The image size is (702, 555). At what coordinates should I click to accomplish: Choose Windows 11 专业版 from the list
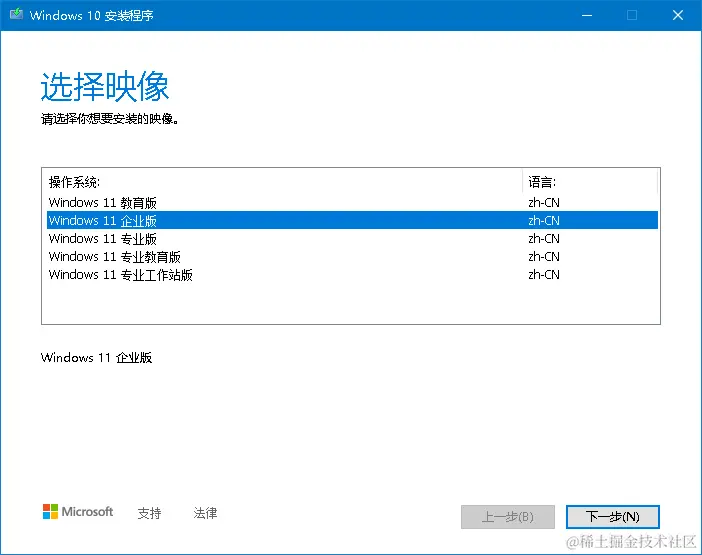coord(352,239)
